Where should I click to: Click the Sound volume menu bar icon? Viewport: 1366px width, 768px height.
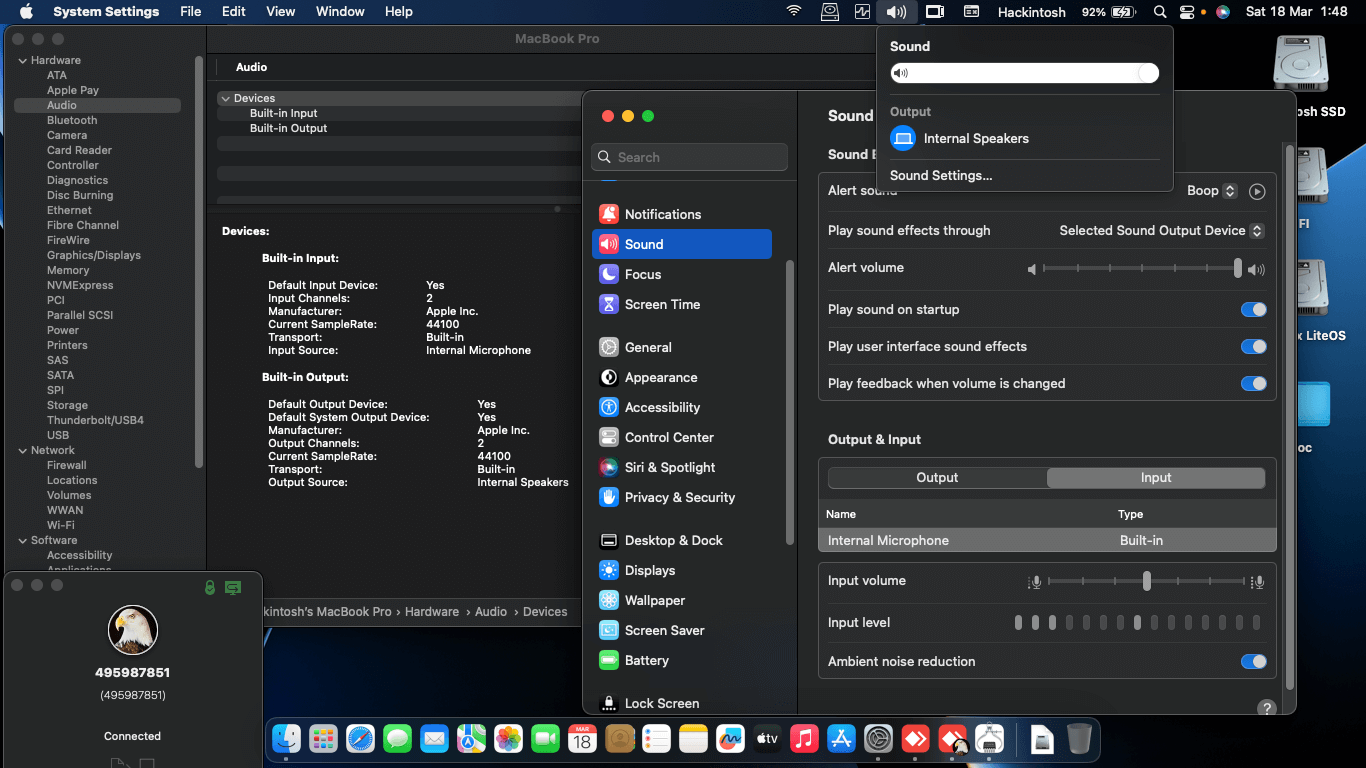point(896,12)
